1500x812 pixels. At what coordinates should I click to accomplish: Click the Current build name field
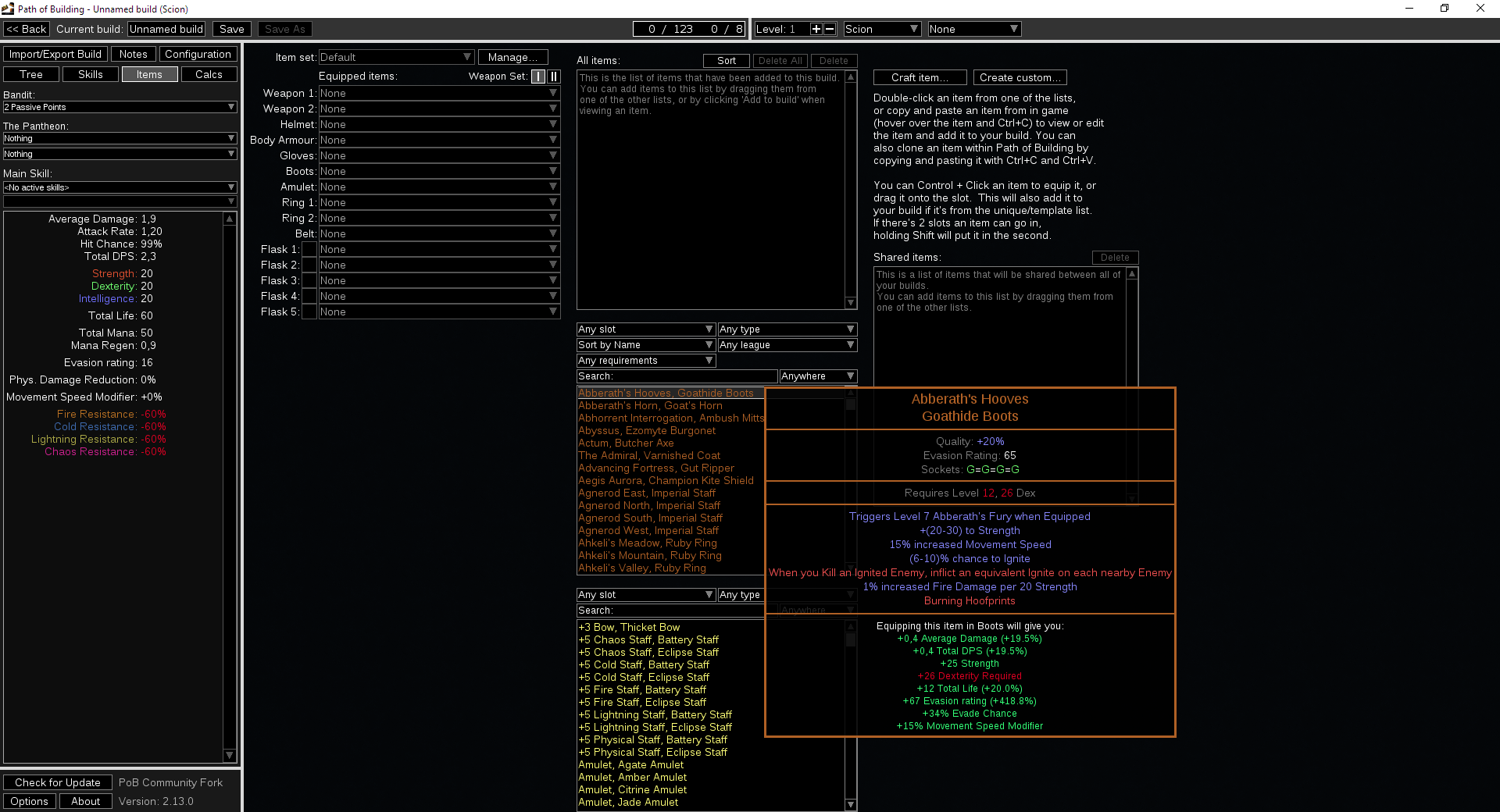click(166, 29)
